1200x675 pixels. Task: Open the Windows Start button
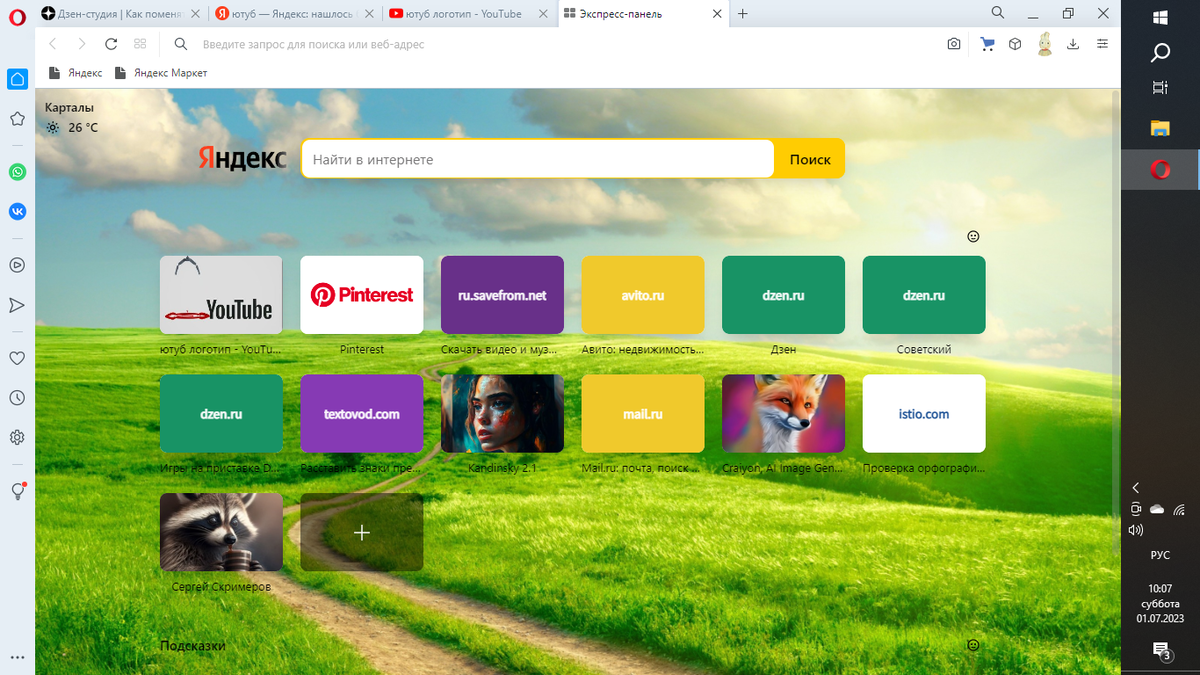(1160, 17)
